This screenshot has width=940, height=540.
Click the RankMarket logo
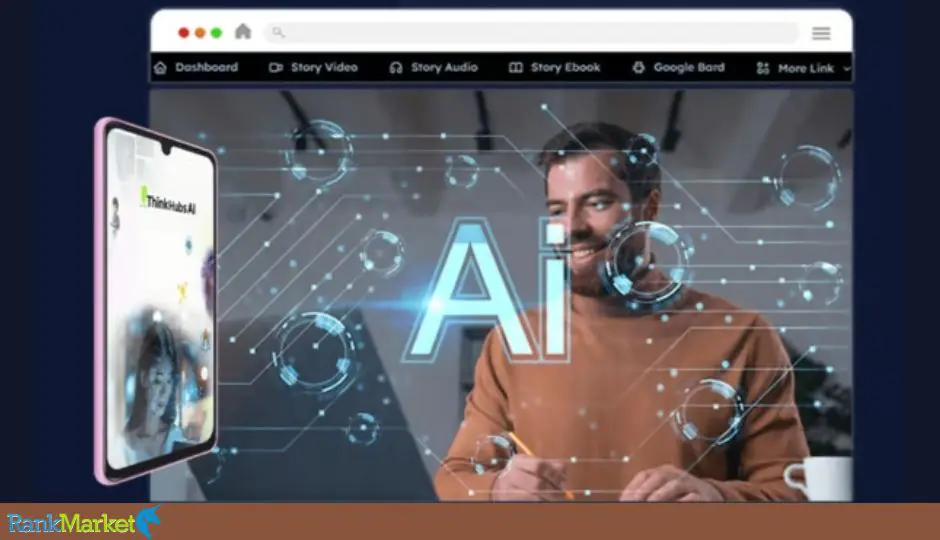coord(83,522)
